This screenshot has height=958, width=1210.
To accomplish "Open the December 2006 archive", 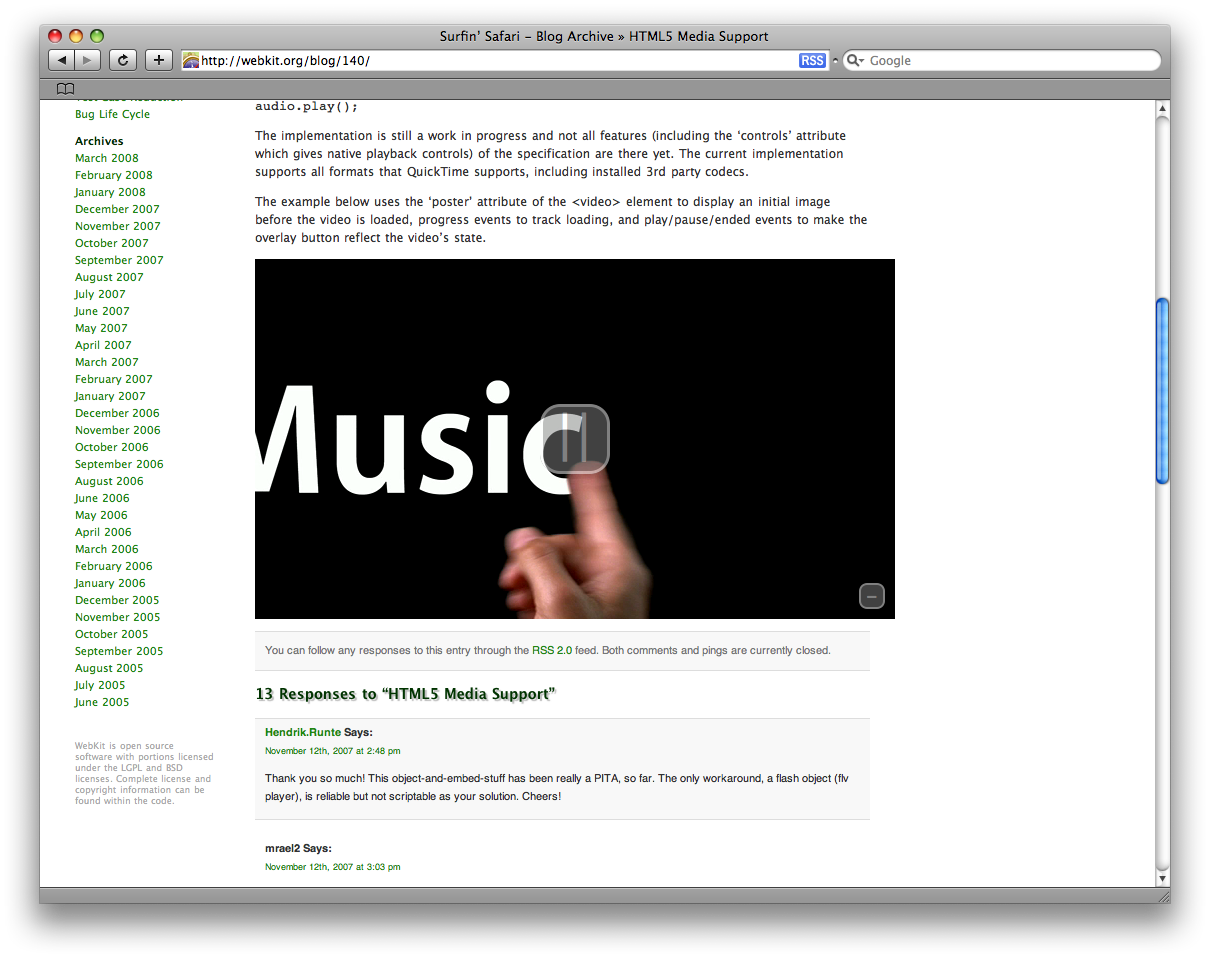I will point(117,413).
